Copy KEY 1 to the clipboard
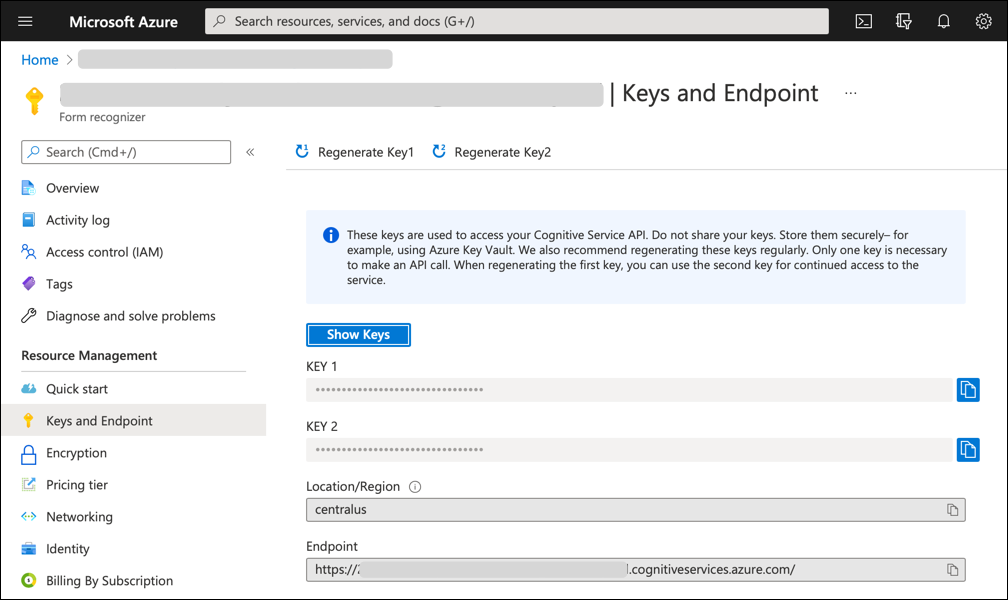This screenshot has height=600, width=1008. click(968, 390)
